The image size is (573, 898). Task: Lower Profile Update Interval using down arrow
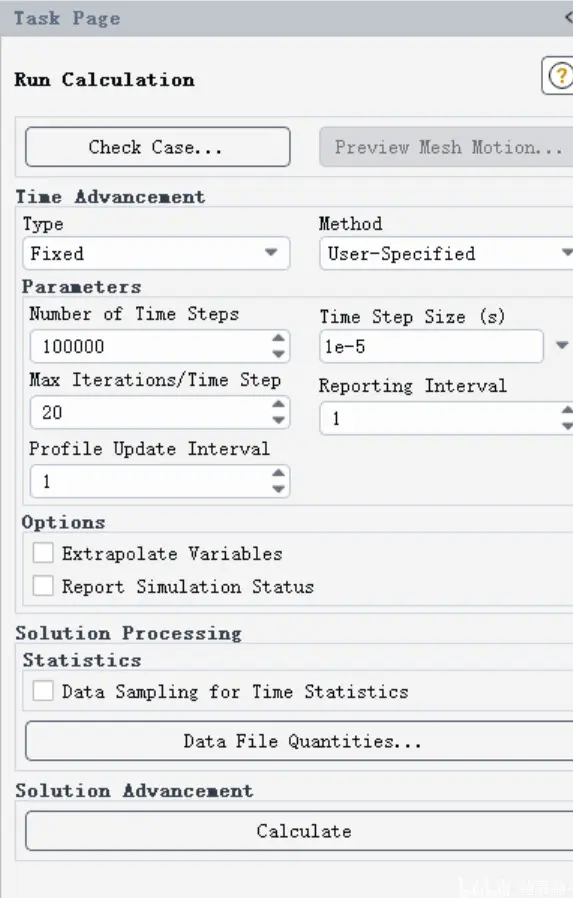pyautogui.click(x=279, y=489)
